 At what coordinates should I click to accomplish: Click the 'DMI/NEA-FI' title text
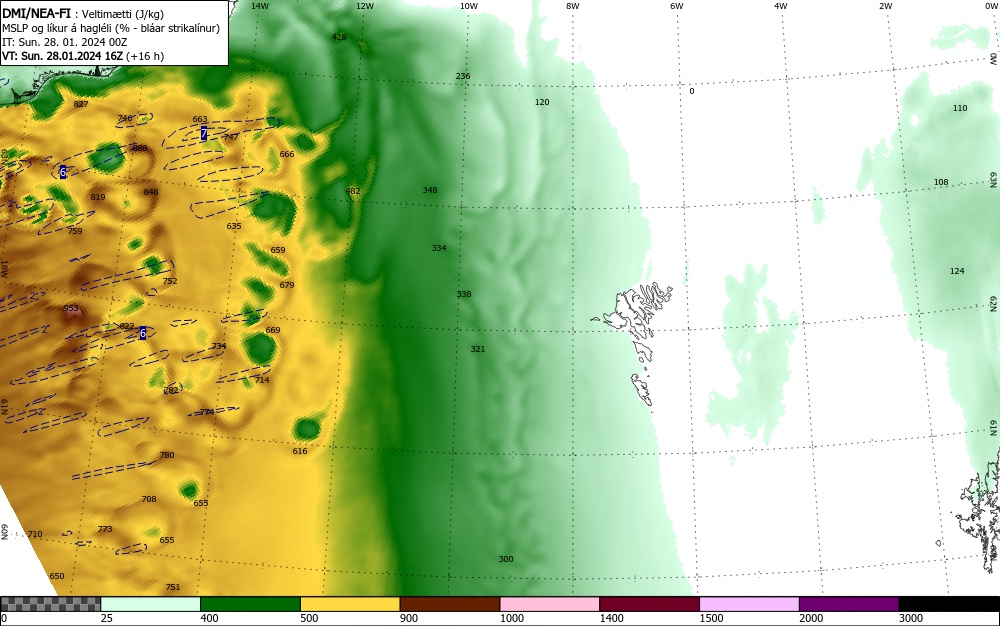(x=36, y=14)
